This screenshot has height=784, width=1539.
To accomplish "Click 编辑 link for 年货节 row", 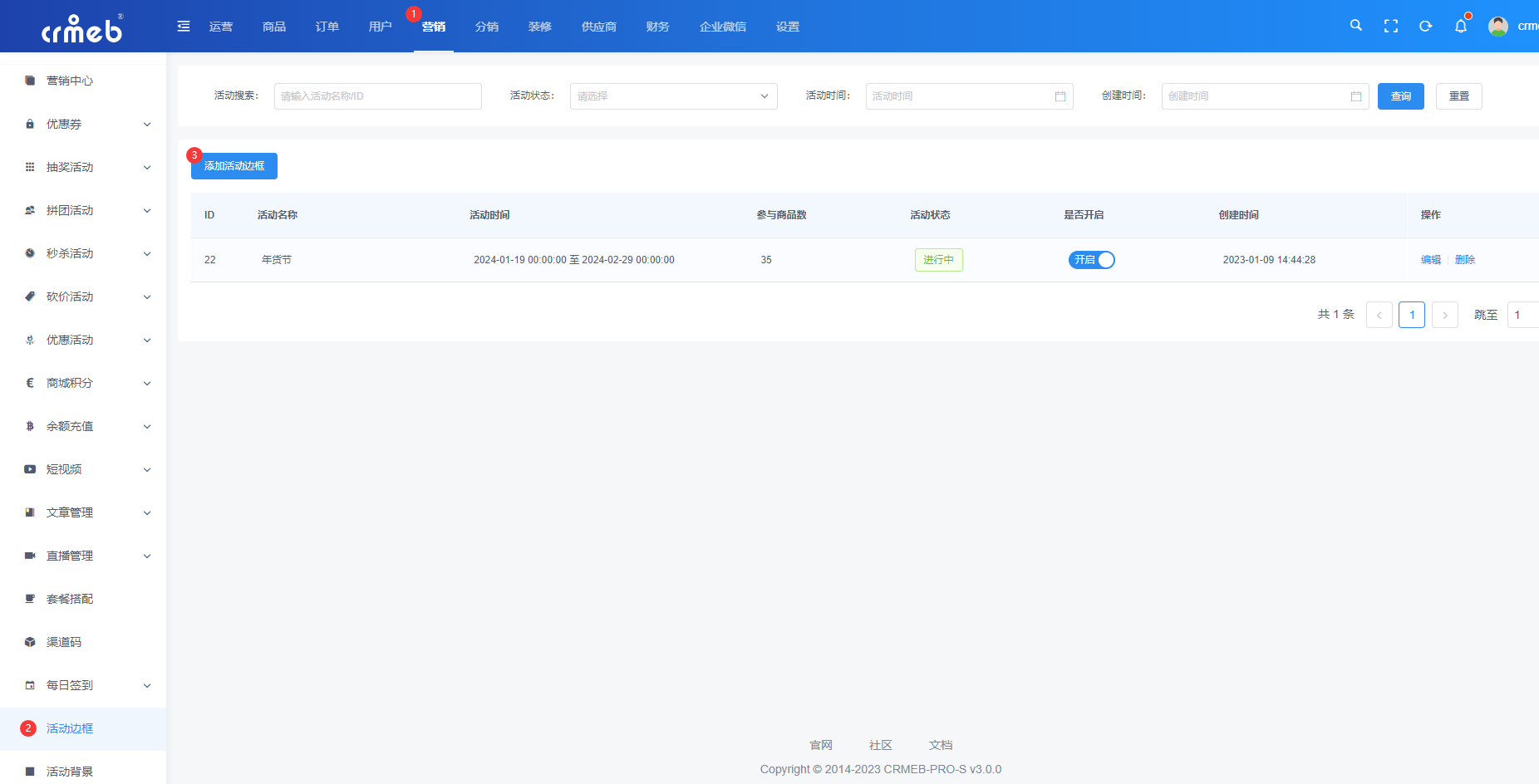I will pos(1431,260).
